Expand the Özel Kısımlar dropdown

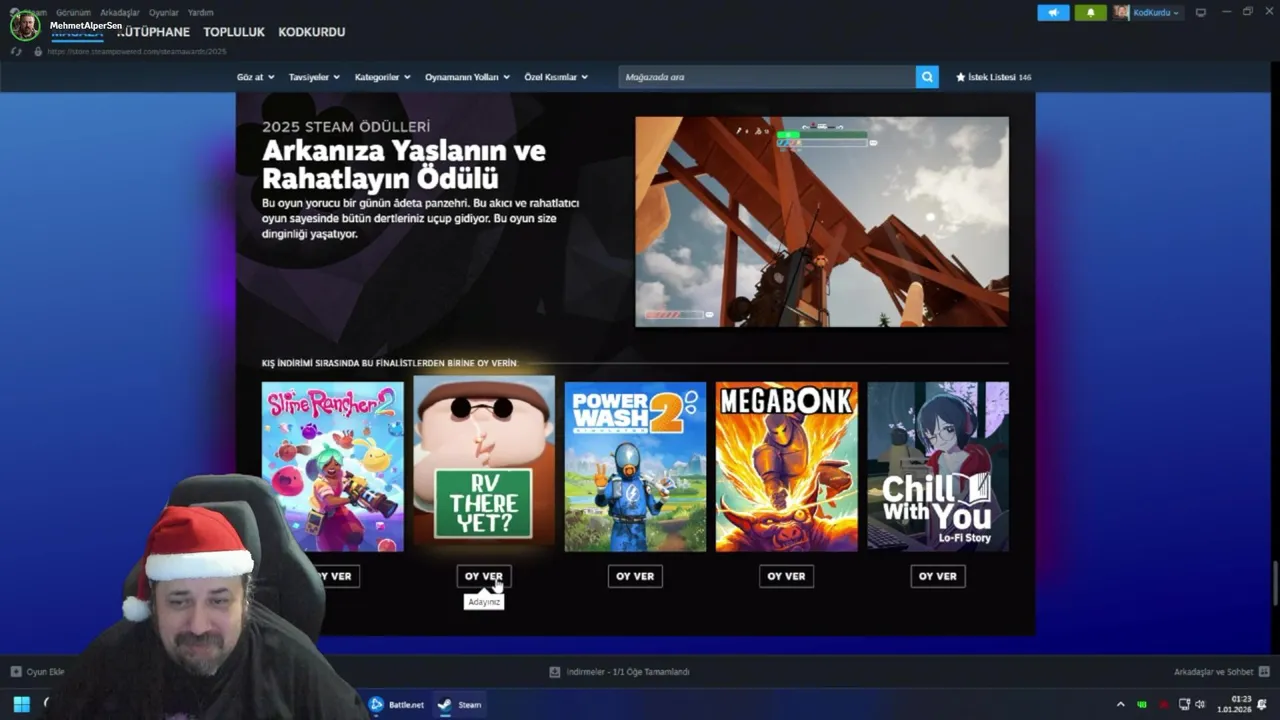tap(556, 77)
